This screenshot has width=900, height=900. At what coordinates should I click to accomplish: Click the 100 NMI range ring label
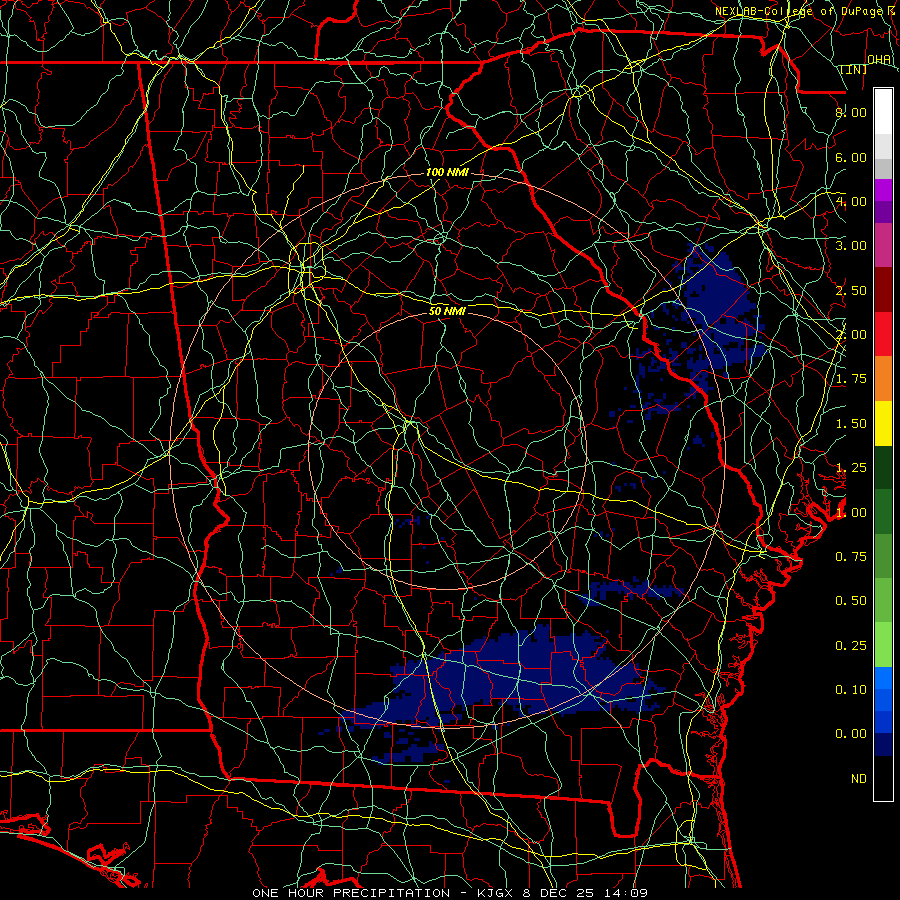pyautogui.click(x=447, y=172)
